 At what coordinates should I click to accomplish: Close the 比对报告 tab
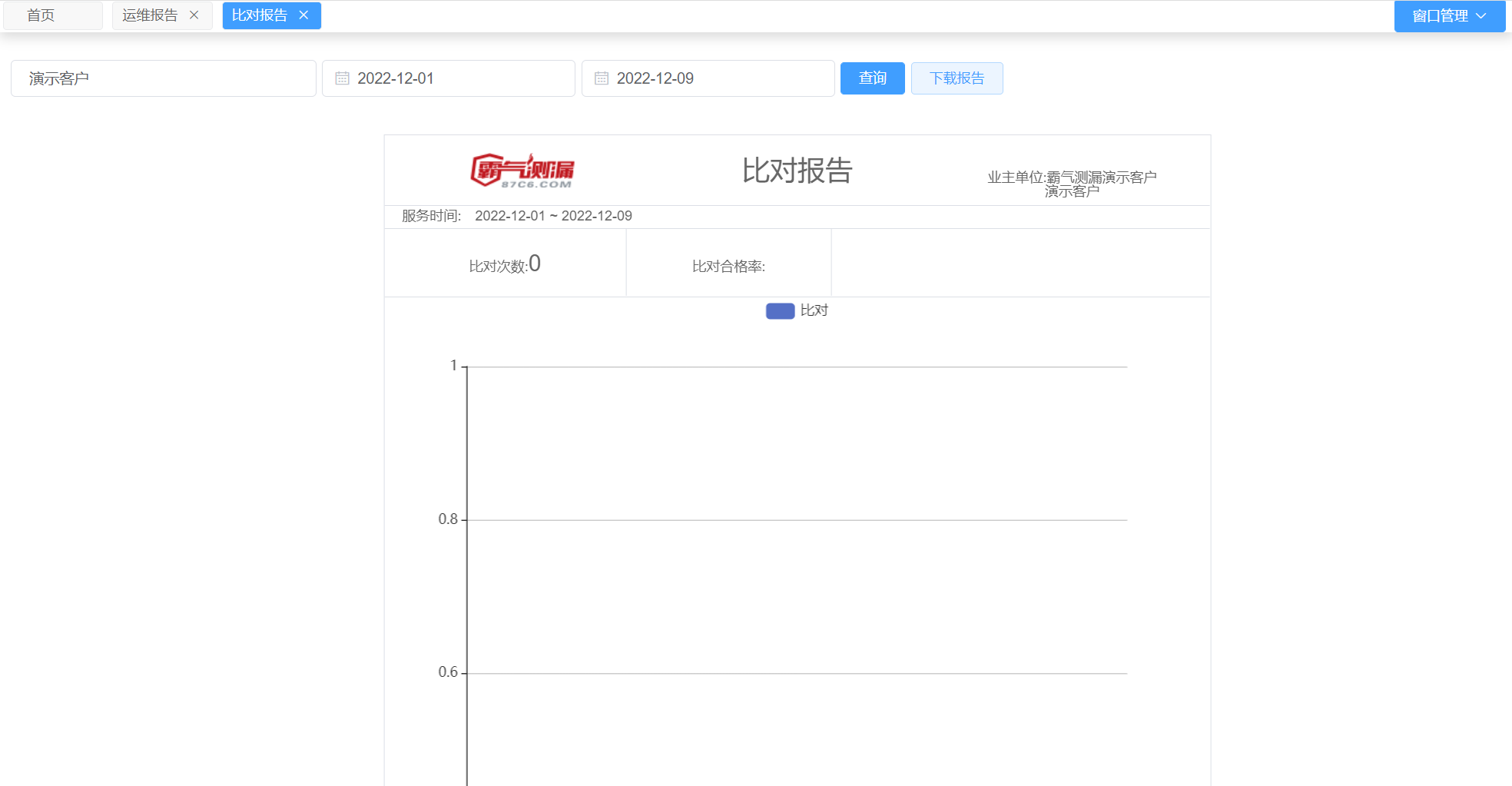pyautogui.click(x=303, y=15)
